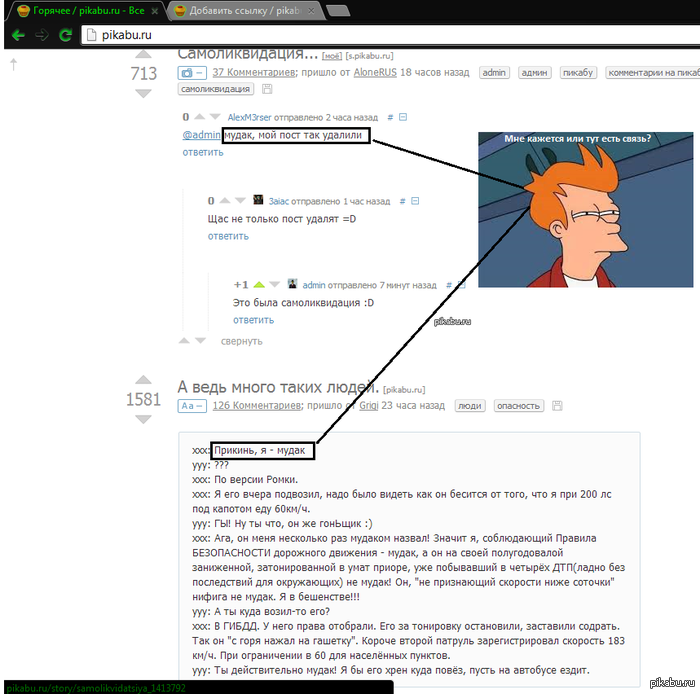Viewport: 700px width, 694px height.
Task: Click save icon next to 'самоликвидация' tag
Action: [x=267, y=89]
